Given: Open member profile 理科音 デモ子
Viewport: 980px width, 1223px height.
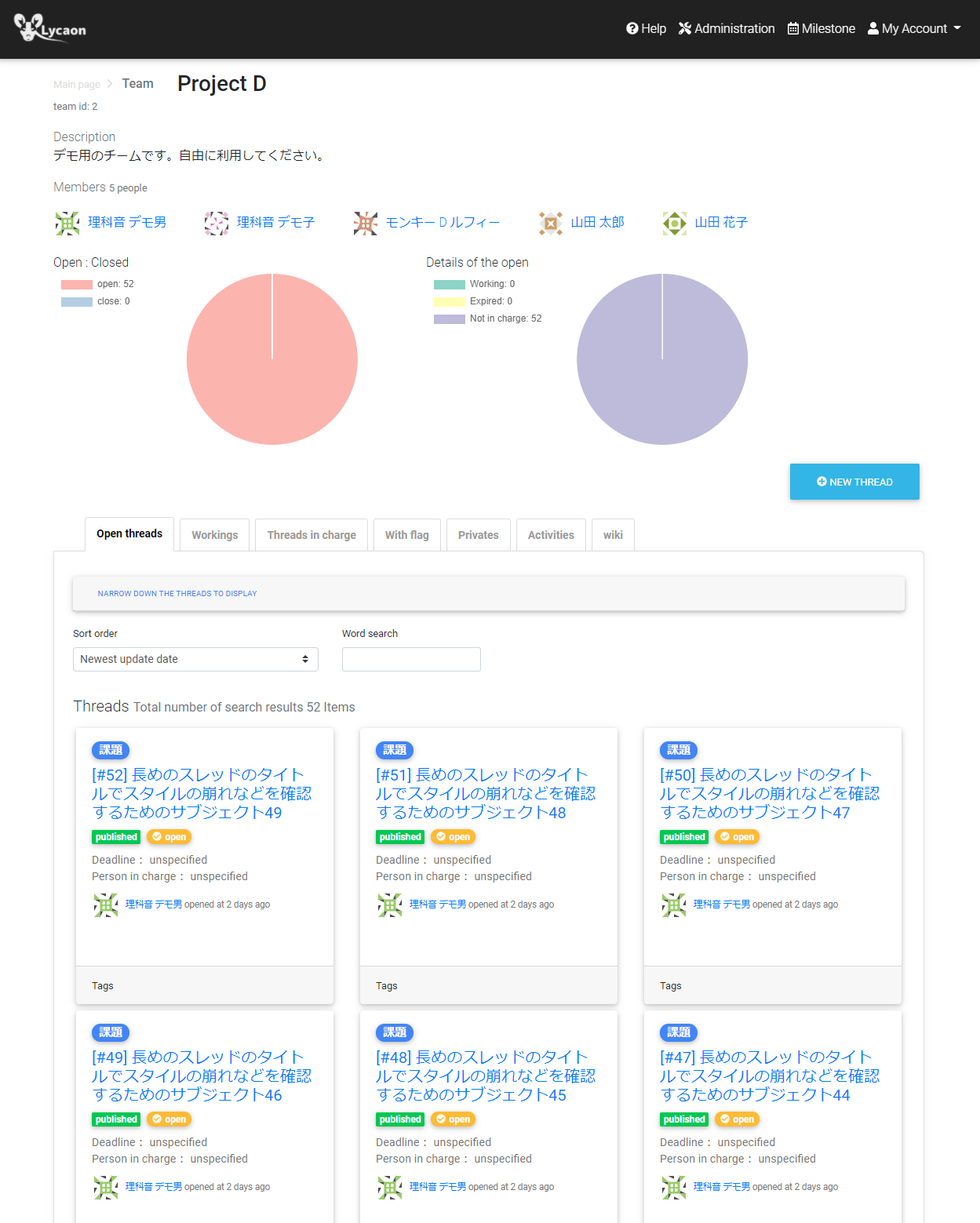Looking at the screenshot, I should coord(276,223).
